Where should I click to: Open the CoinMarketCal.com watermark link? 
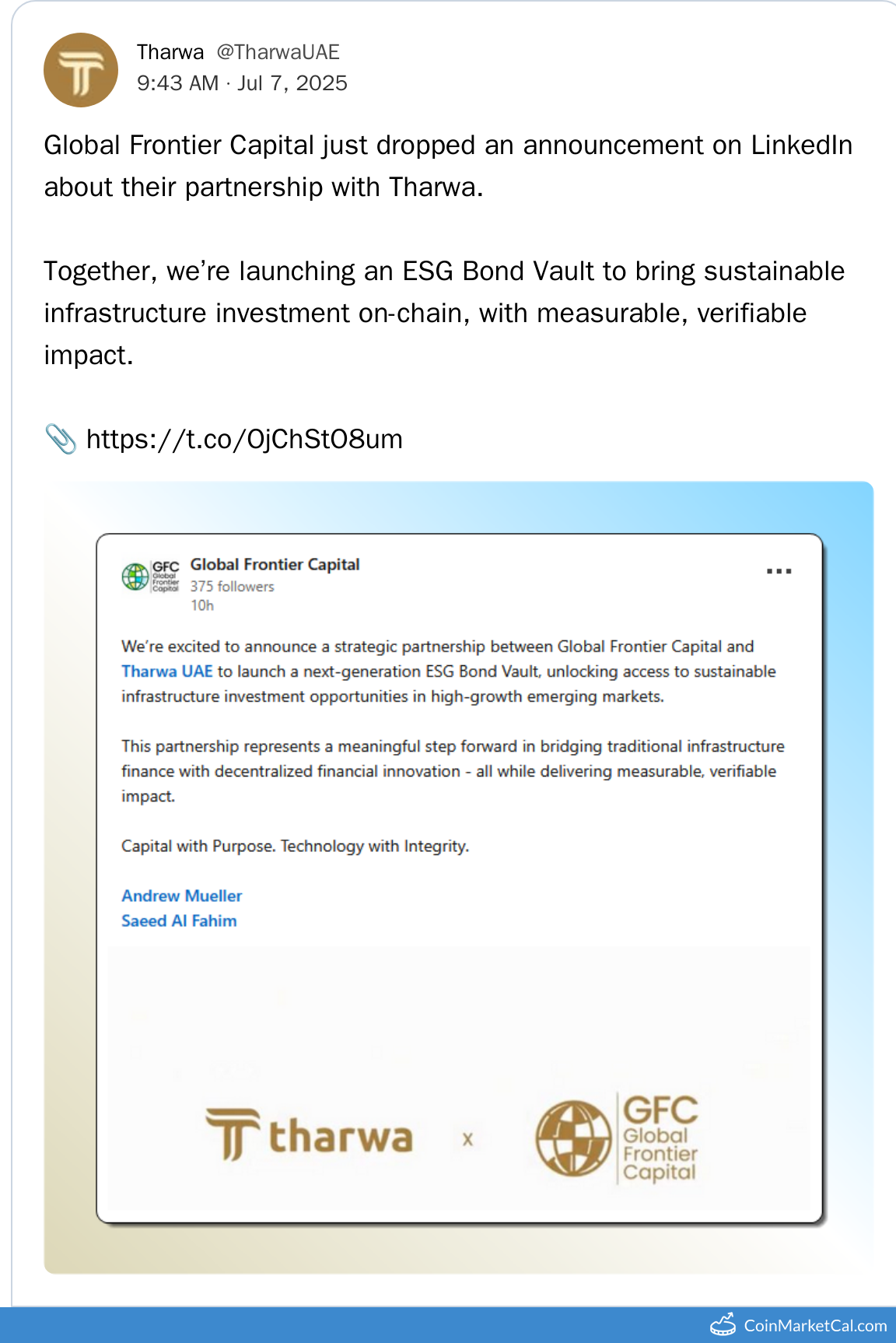(x=815, y=1326)
